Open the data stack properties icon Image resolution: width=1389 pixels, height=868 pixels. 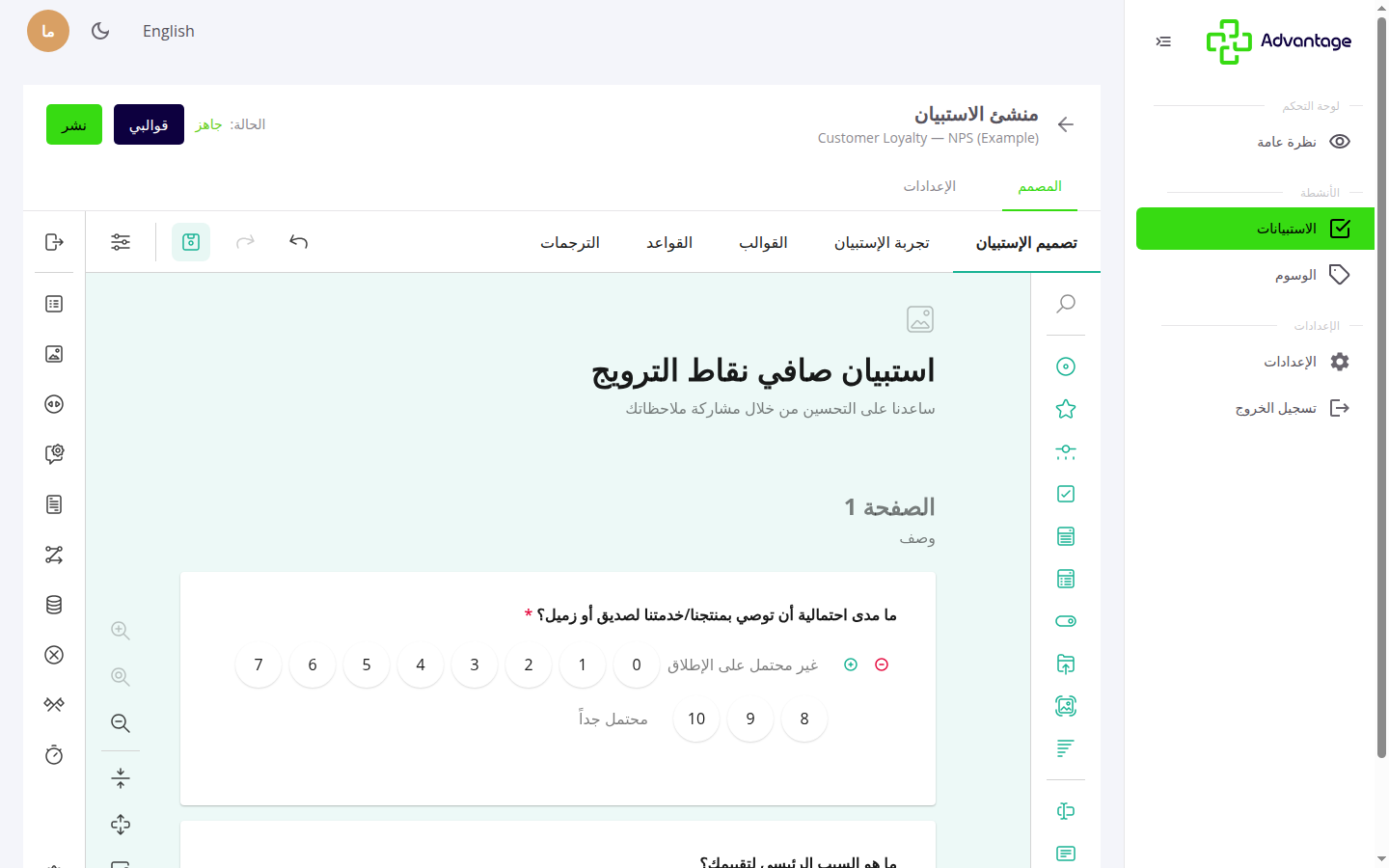[54, 605]
